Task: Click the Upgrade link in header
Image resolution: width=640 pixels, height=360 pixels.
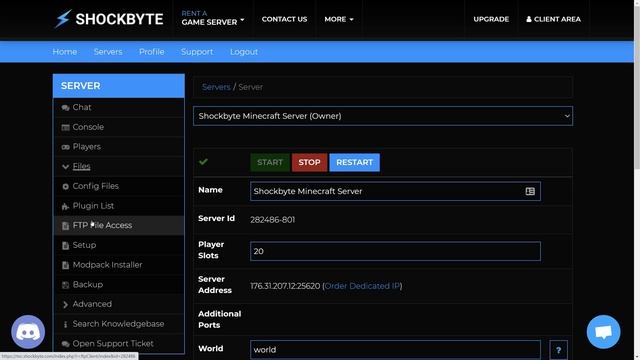Action: pos(491,19)
